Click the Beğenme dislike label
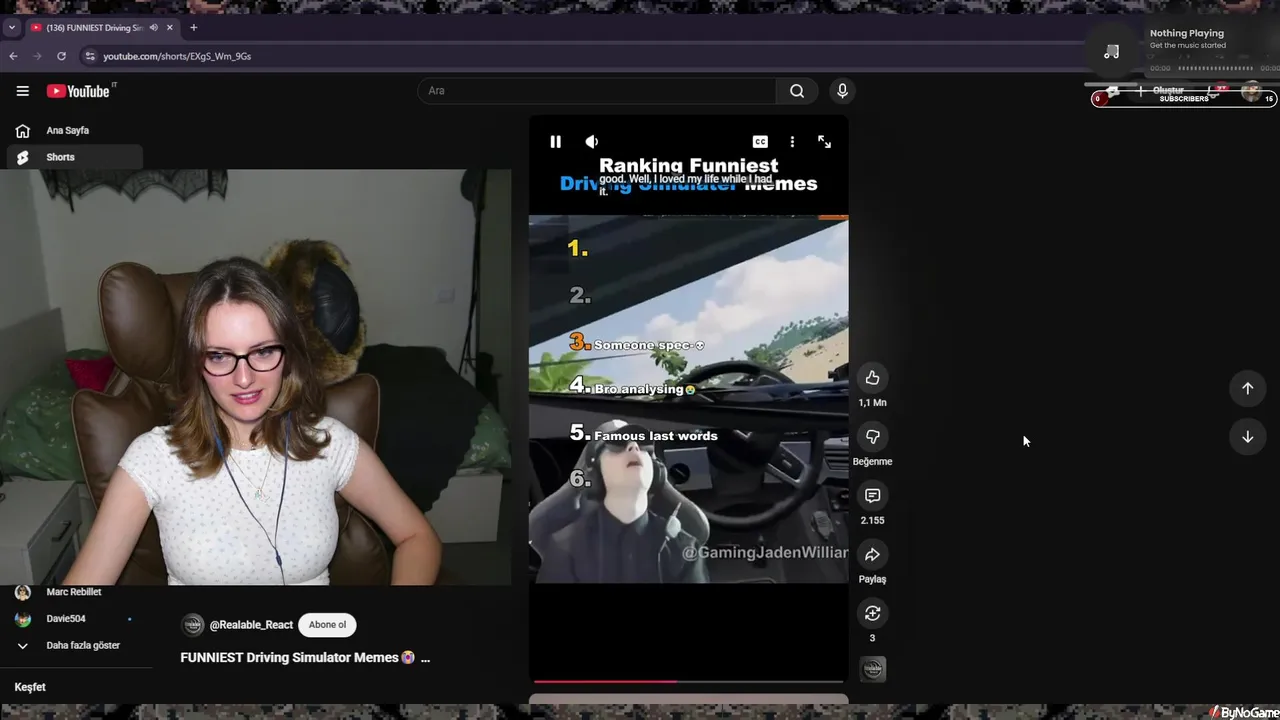 [x=872, y=462]
